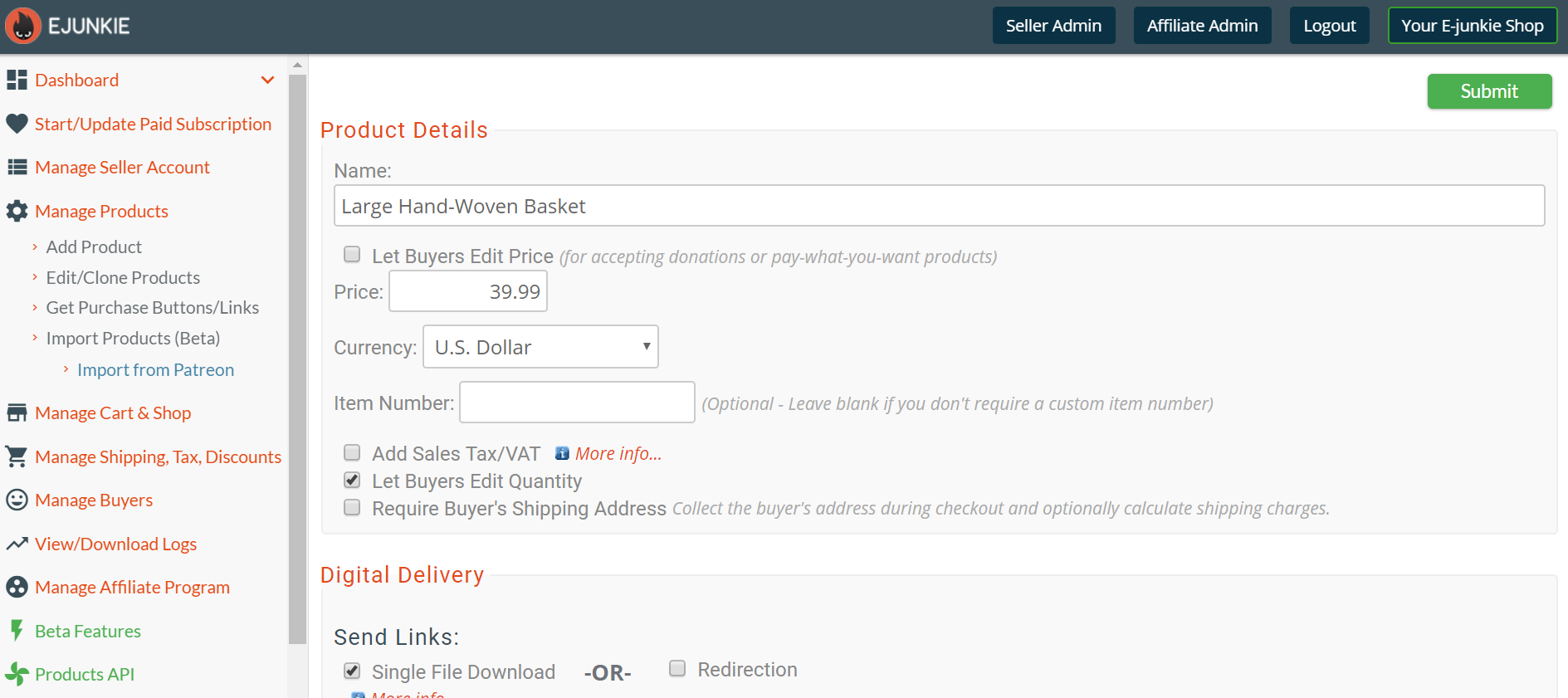Click the E-junkie flame logo icon
The width and height of the screenshot is (1568, 698).
[x=23, y=26]
